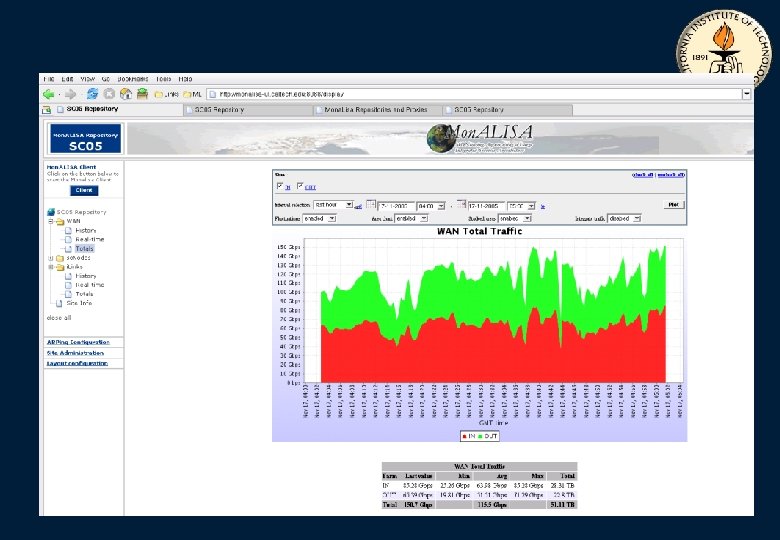Click the check all link

[x=643, y=175]
